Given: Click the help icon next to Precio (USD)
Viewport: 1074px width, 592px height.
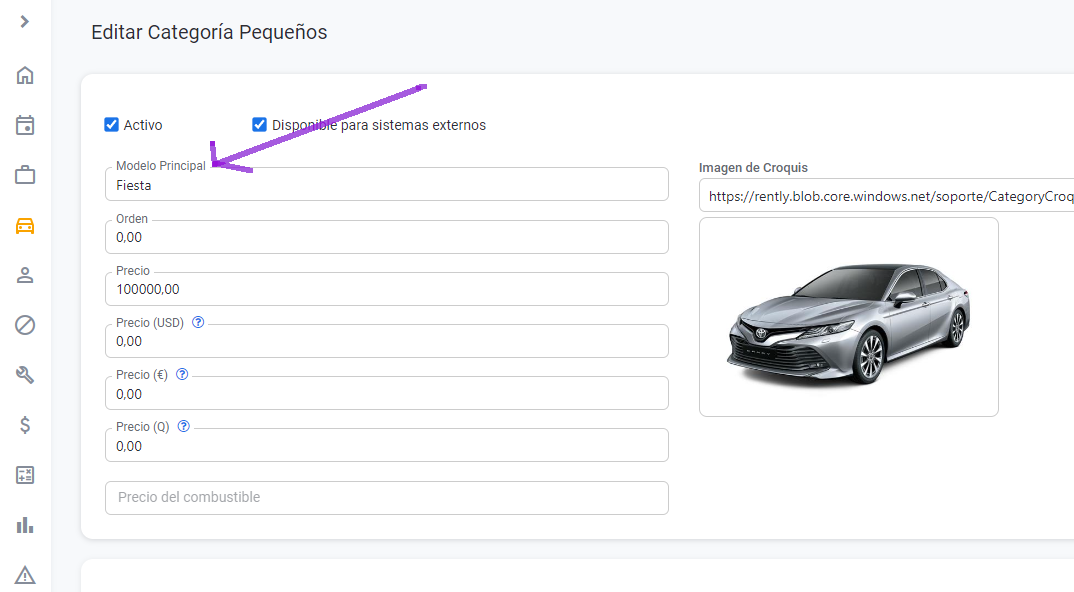Looking at the screenshot, I should point(198,322).
